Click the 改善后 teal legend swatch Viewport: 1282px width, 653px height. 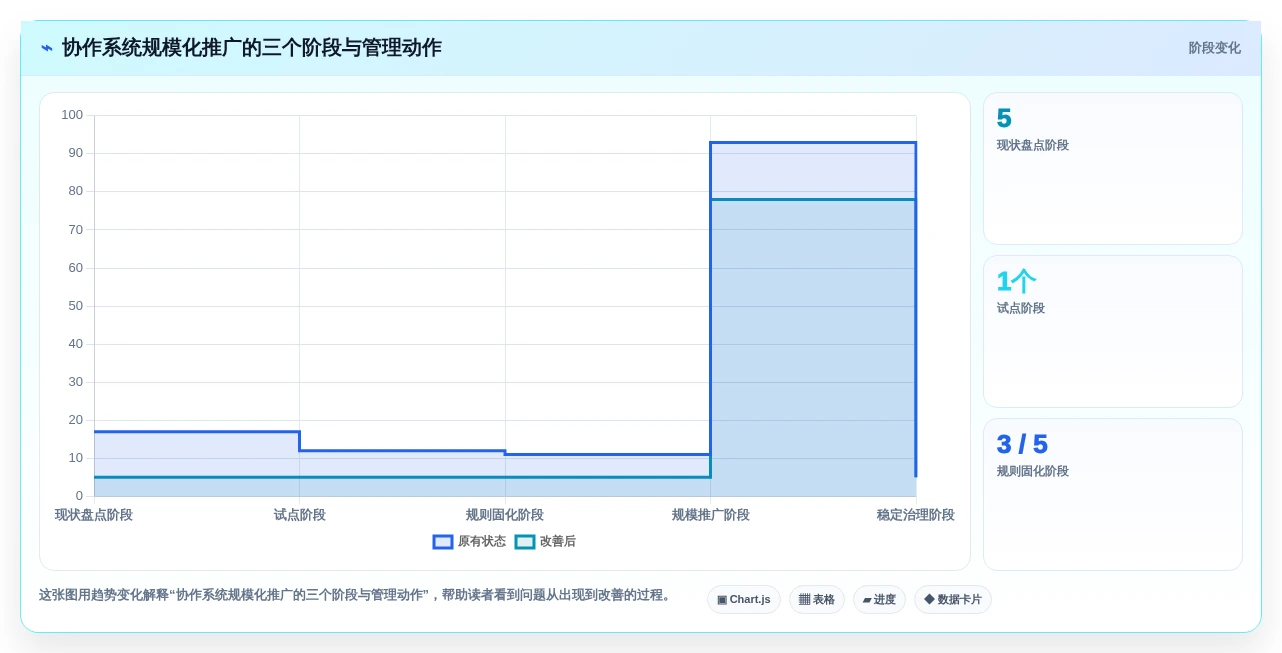pyautogui.click(x=525, y=542)
